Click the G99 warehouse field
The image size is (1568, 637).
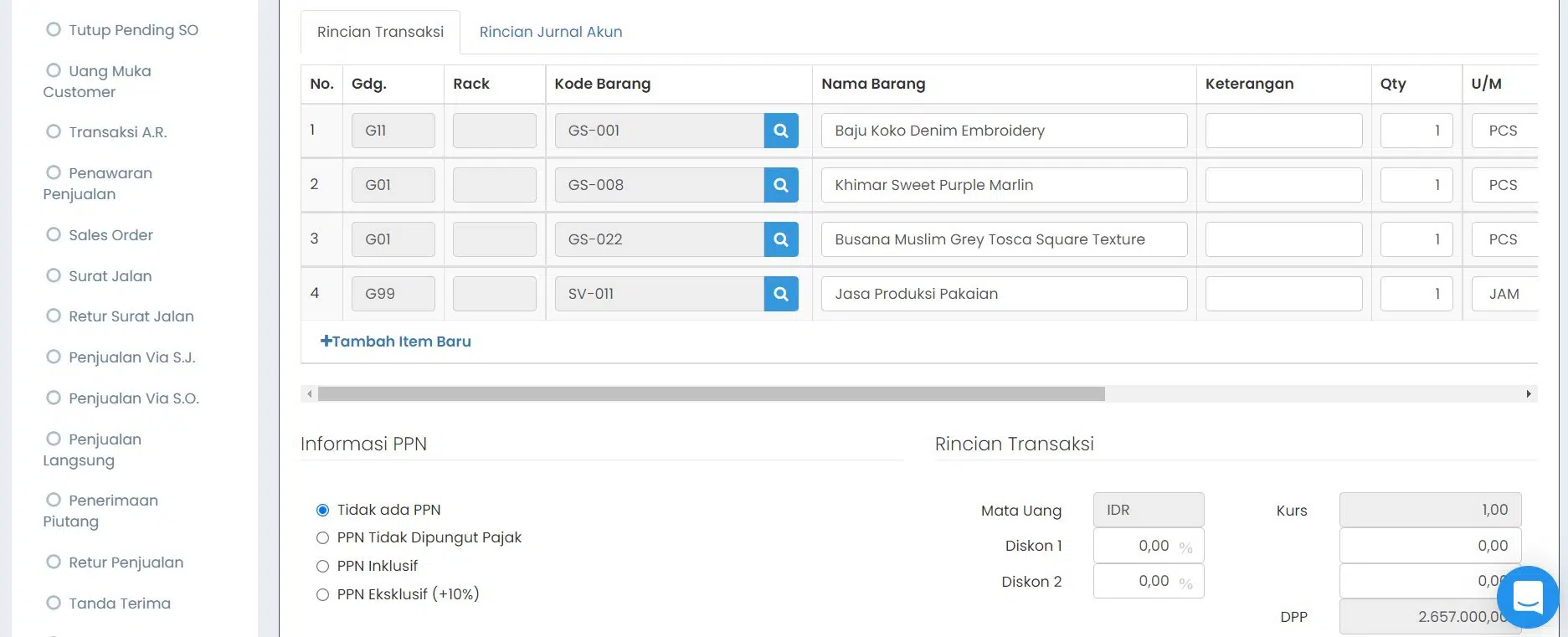point(393,294)
